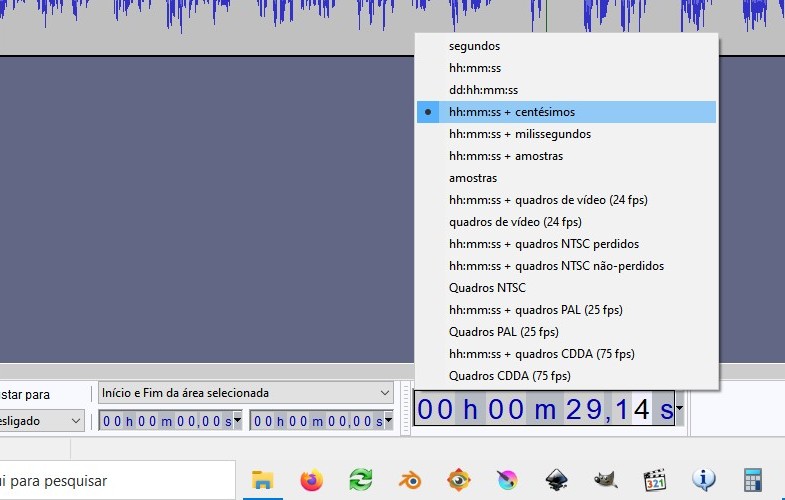Launch Firefox from the taskbar
This screenshot has width=785, height=500.
coord(312,481)
